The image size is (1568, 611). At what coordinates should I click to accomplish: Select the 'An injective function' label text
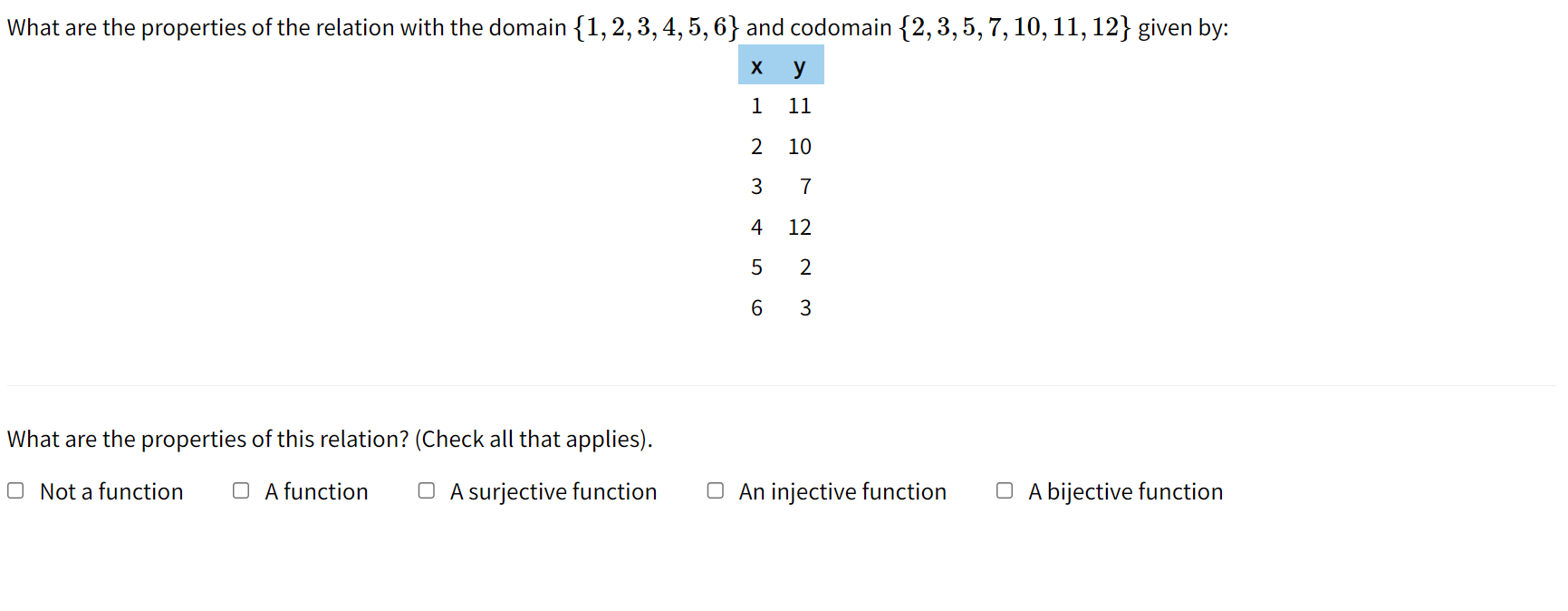tap(842, 492)
